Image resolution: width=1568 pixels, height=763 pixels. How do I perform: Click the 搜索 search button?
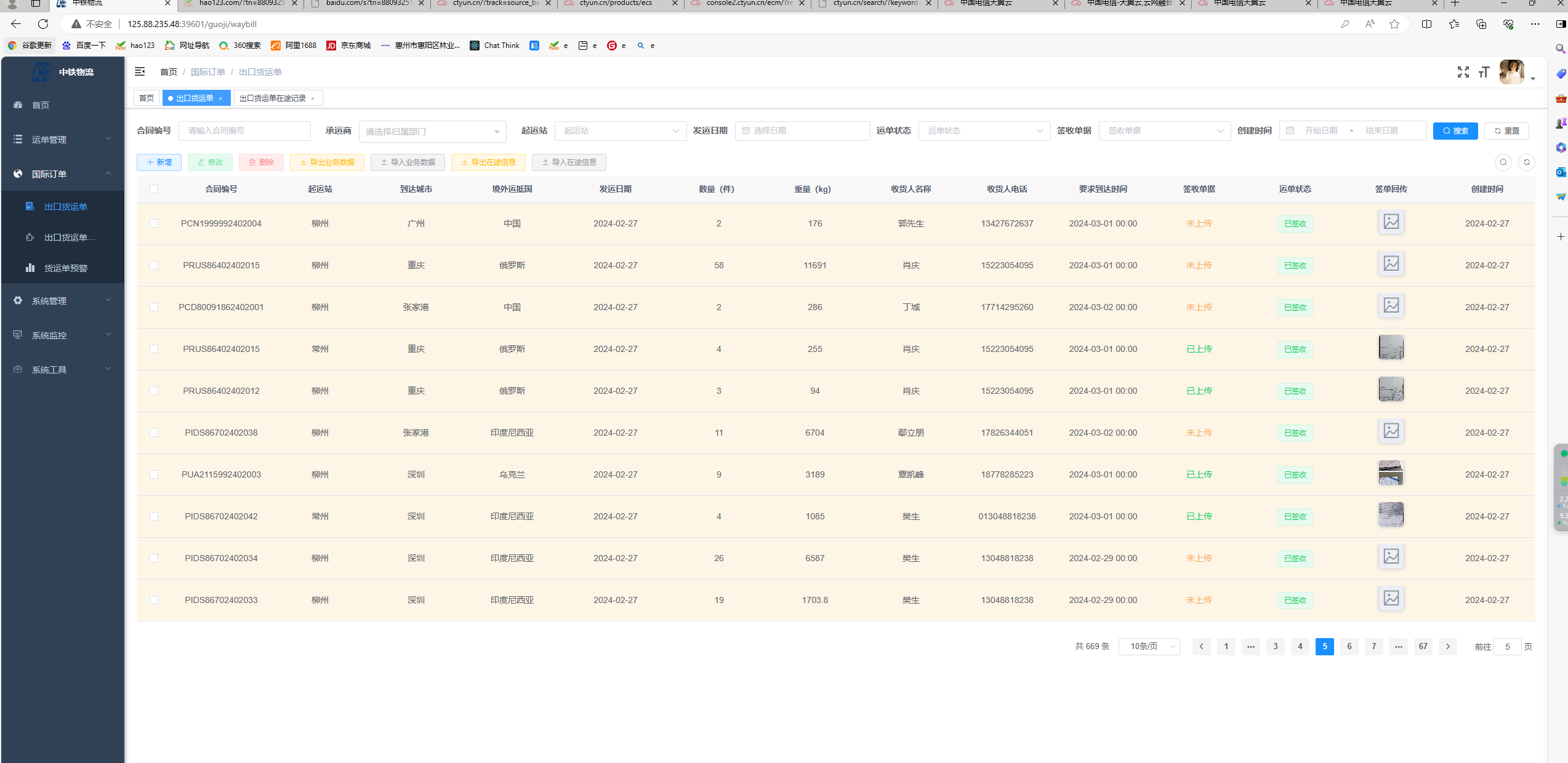(x=1455, y=131)
